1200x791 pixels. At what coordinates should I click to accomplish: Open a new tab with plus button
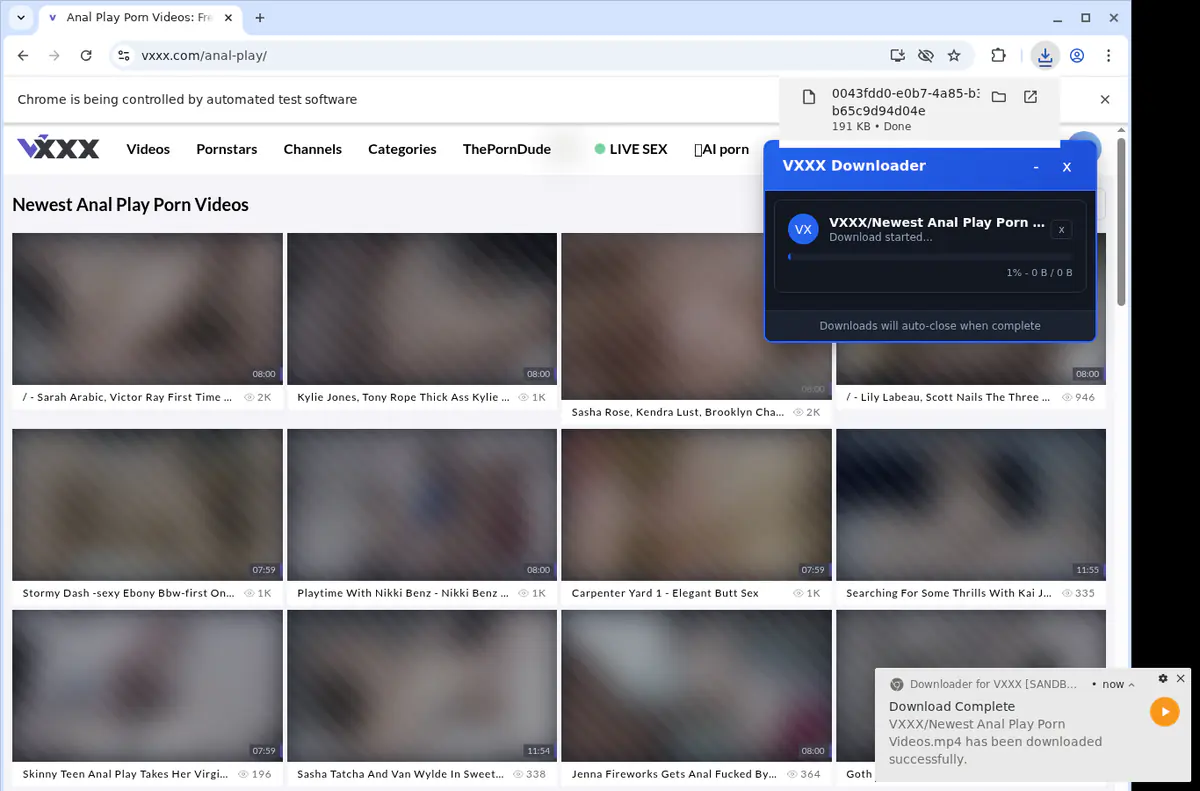coord(260,18)
